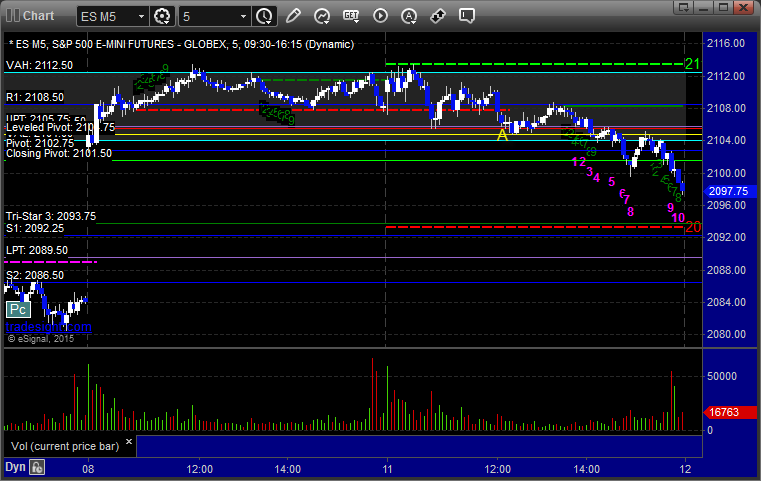Click the 08 date label on time axis

(88, 469)
